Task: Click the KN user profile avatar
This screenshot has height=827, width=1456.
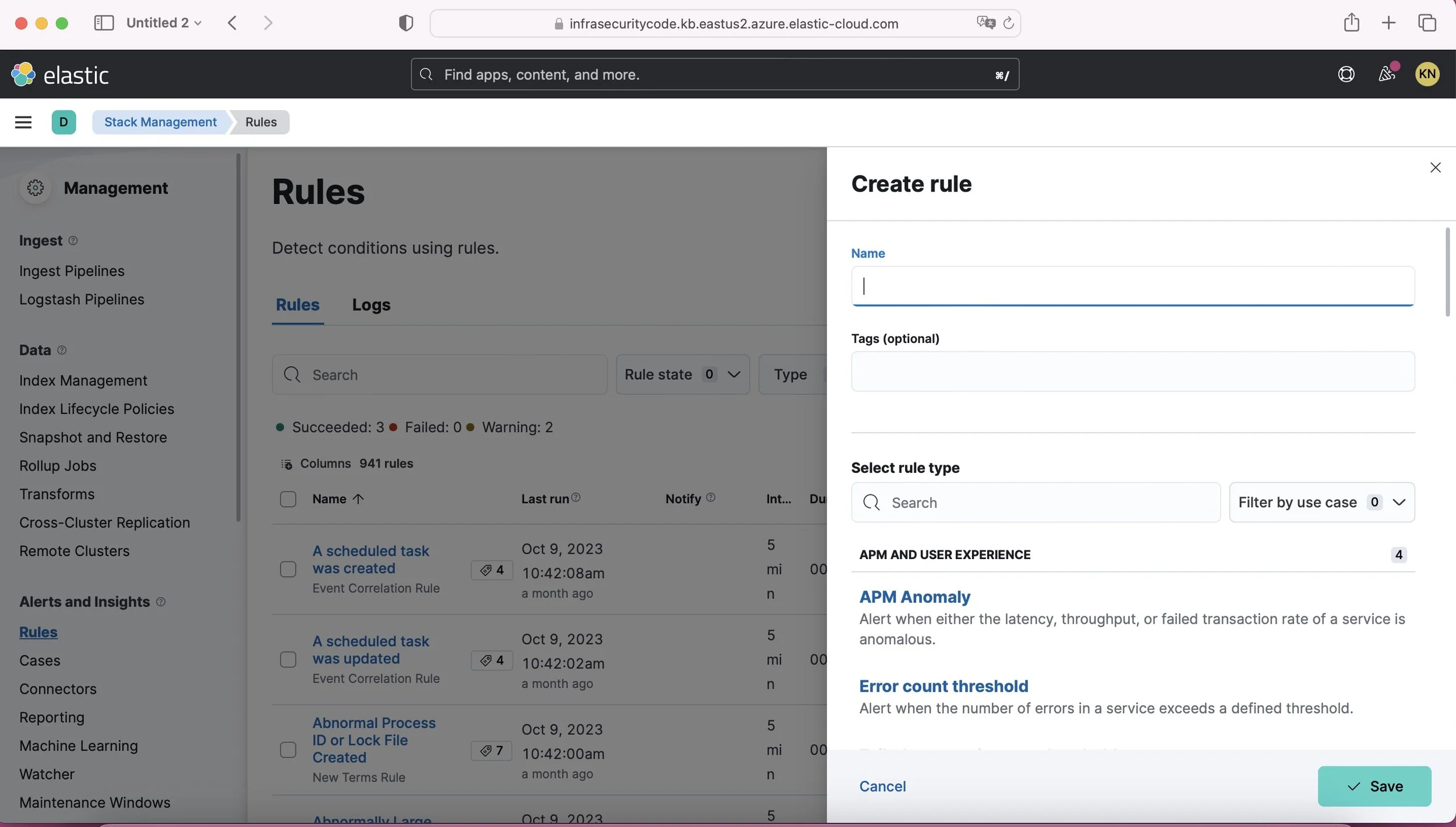Action: click(x=1427, y=74)
